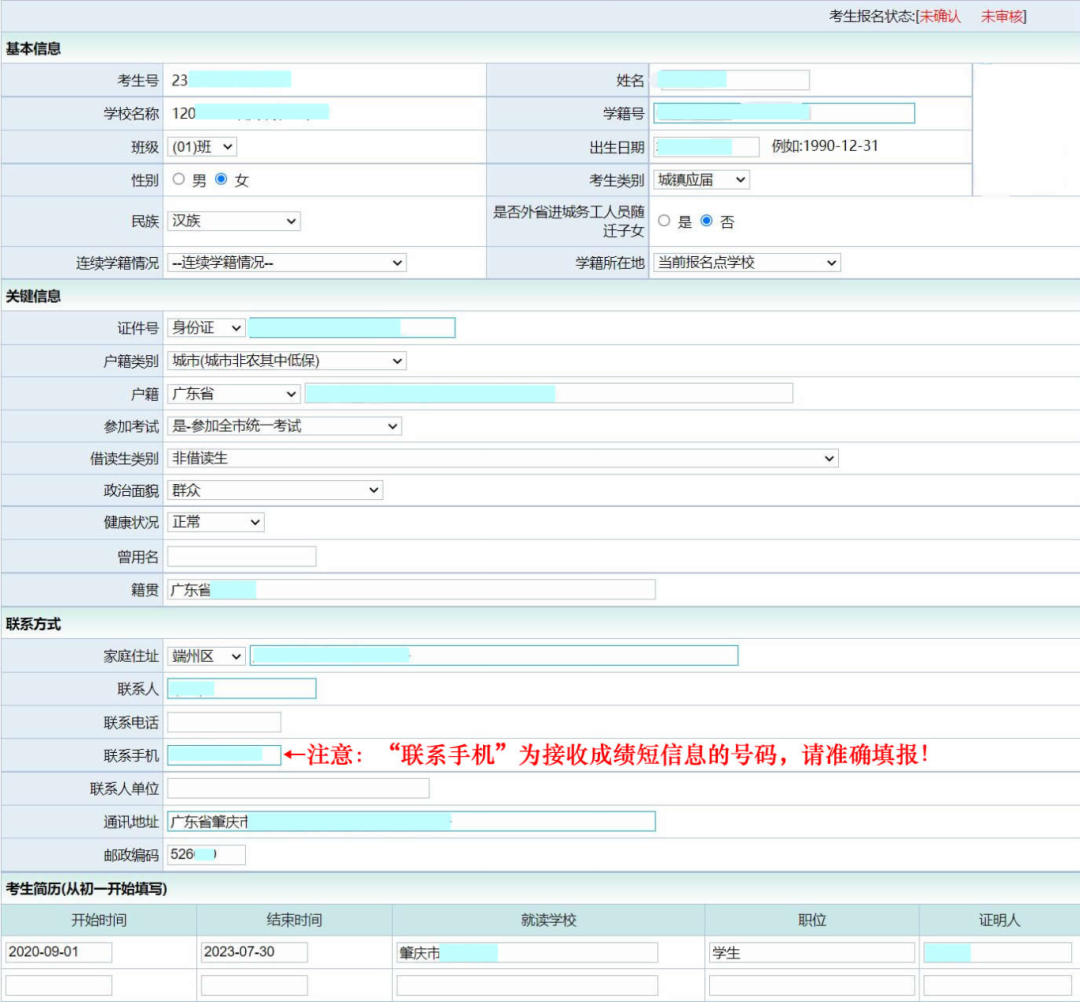Open the 家庭住址 district dropdown showing 端州区
The width and height of the screenshot is (1080, 1002).
pyautogui.click(x=204, y=655)
